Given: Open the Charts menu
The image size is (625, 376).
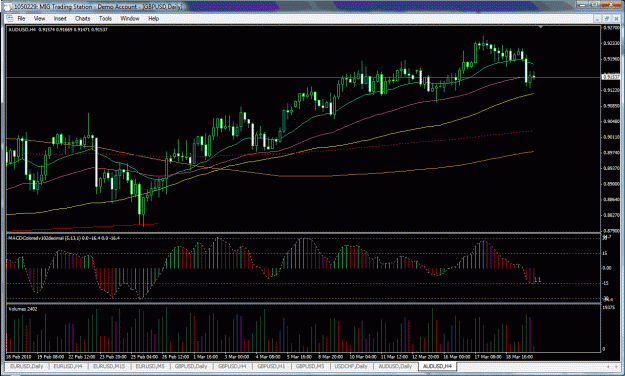Looking at the screenshot, I should click(x=83, y=18).
